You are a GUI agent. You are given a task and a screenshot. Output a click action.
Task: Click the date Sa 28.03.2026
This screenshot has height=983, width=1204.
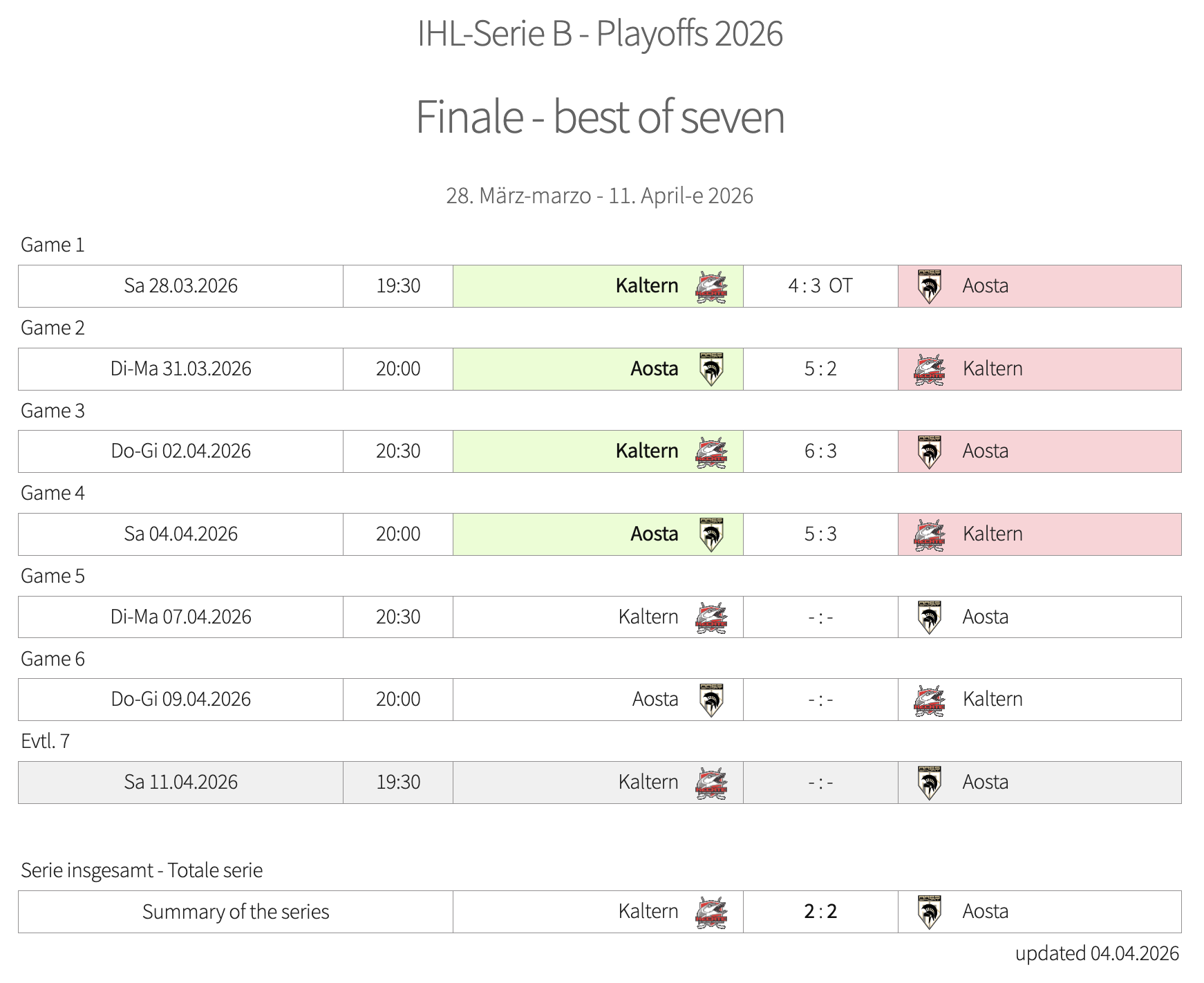pyautogui.click(x=180, y=286)
